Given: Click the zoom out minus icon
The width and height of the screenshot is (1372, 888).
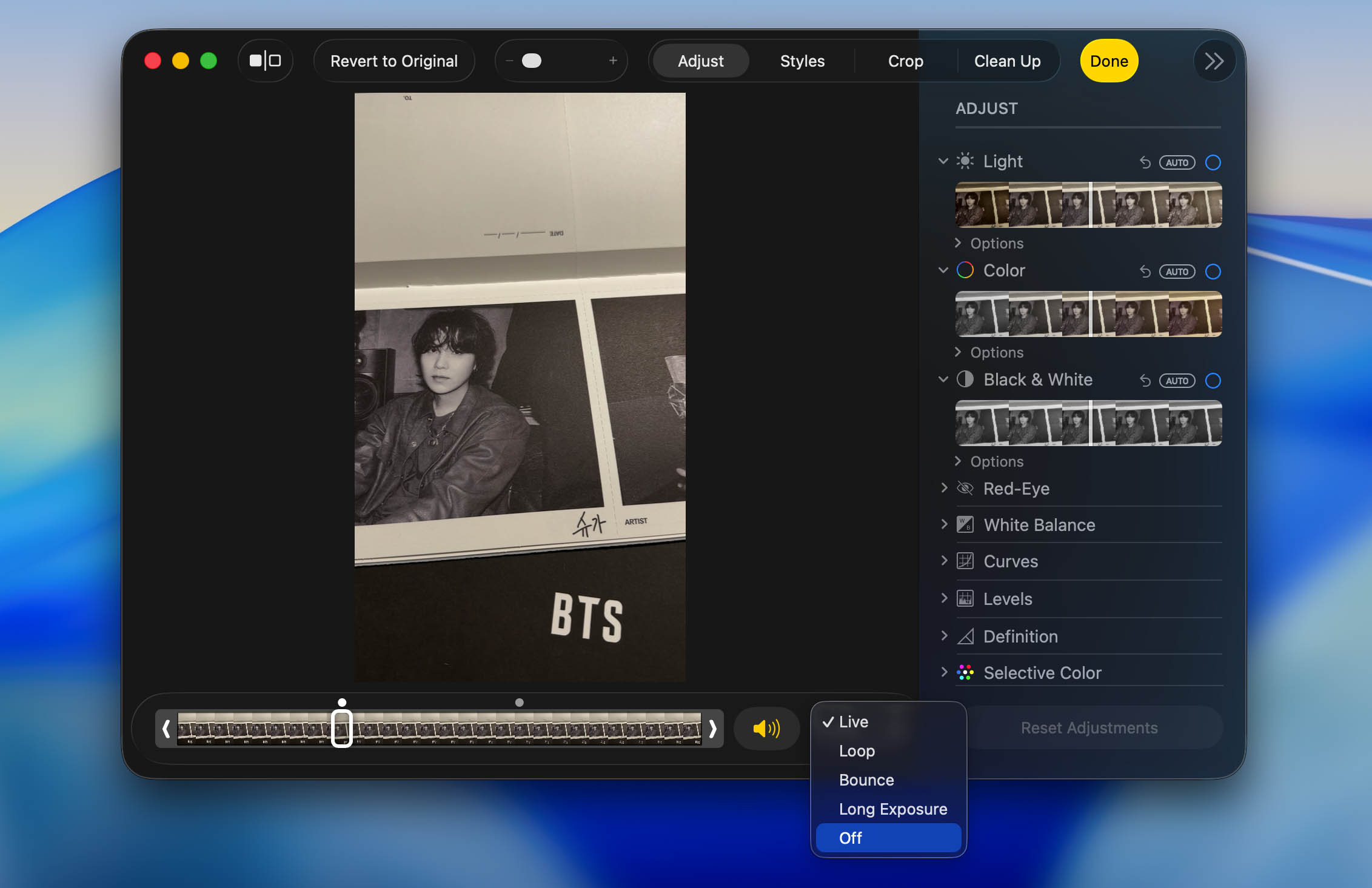Looking at the screenshot, I should point(509,61).
